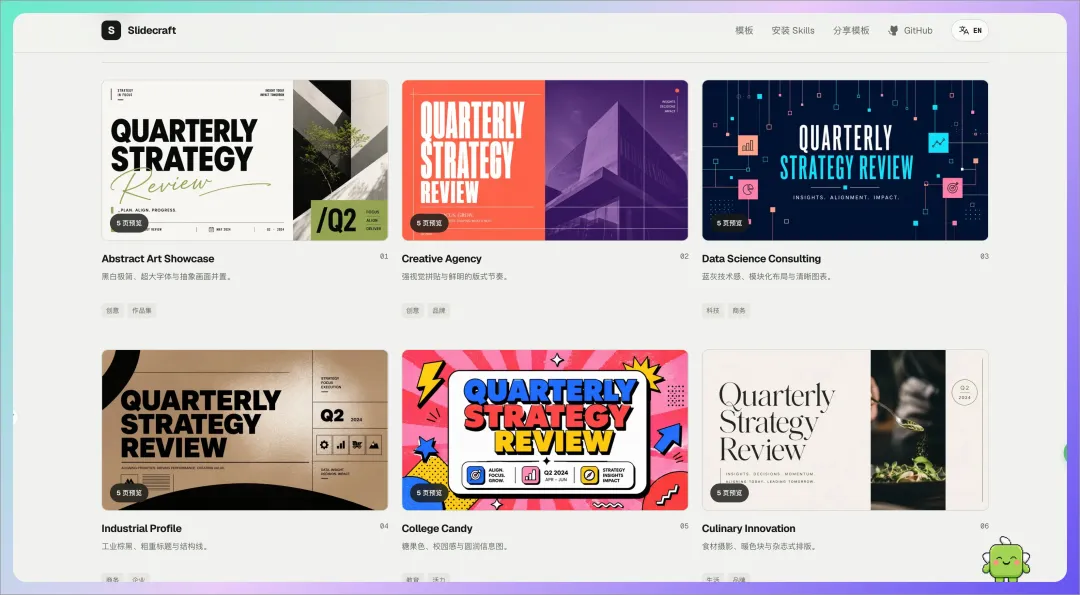Click the card number 05
1080x595 pixels.
684,526
